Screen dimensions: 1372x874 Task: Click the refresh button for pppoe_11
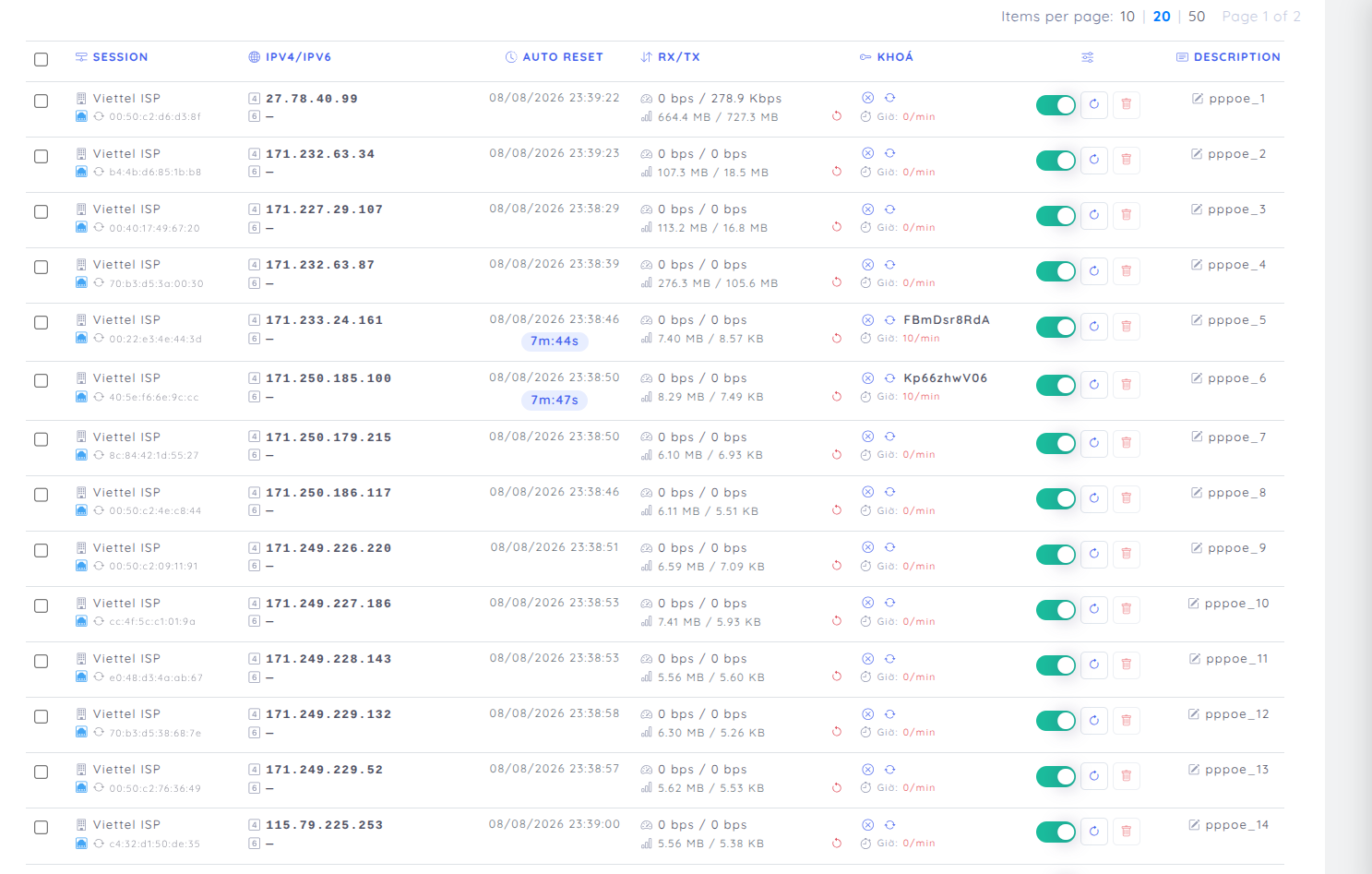click(1094, 664)
